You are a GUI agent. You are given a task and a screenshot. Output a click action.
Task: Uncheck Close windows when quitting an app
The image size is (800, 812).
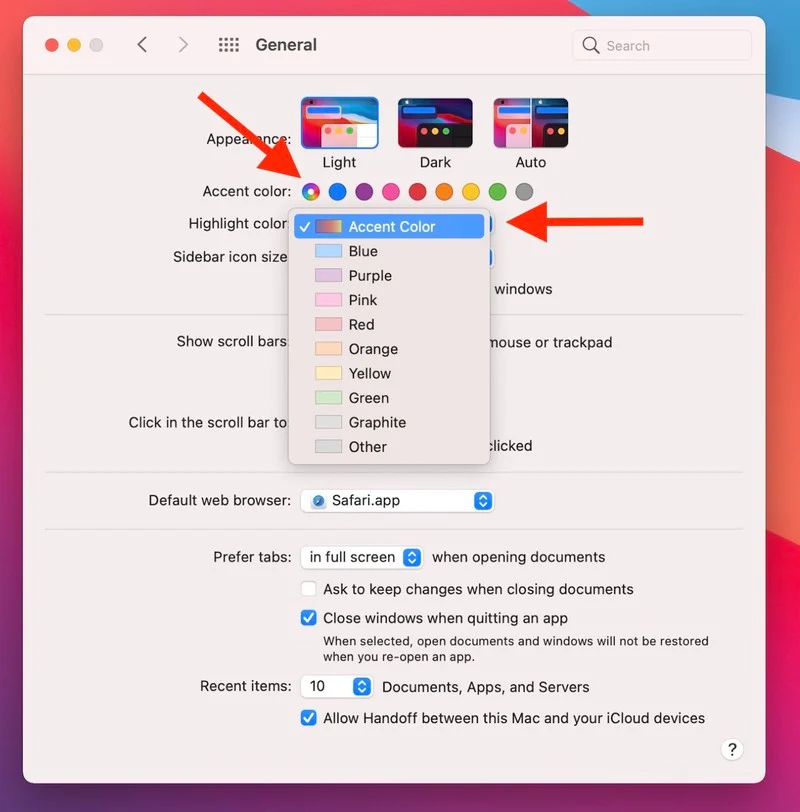309,618
